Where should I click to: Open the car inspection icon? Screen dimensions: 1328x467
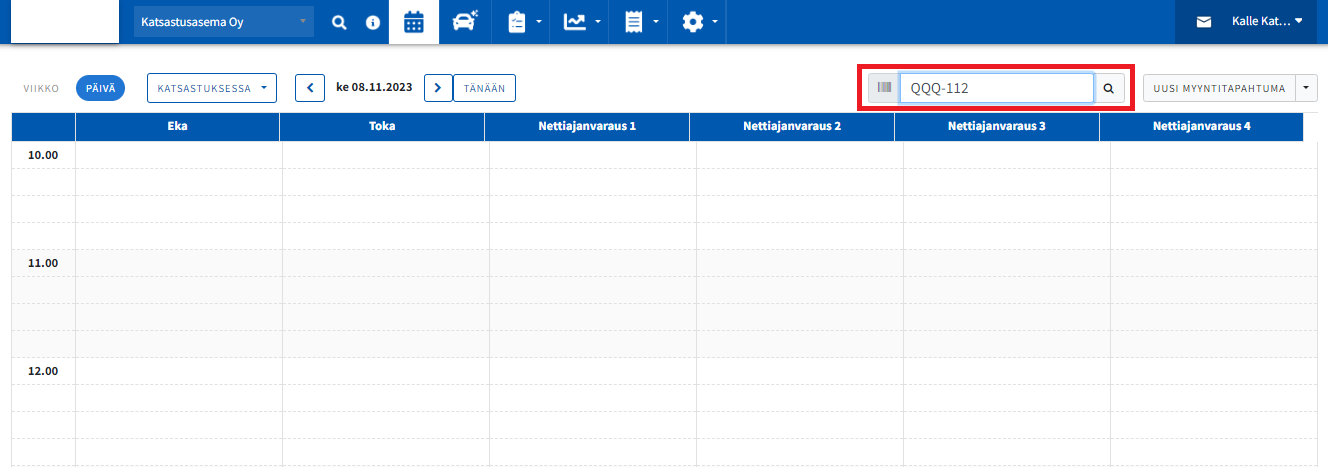point(464,22)
